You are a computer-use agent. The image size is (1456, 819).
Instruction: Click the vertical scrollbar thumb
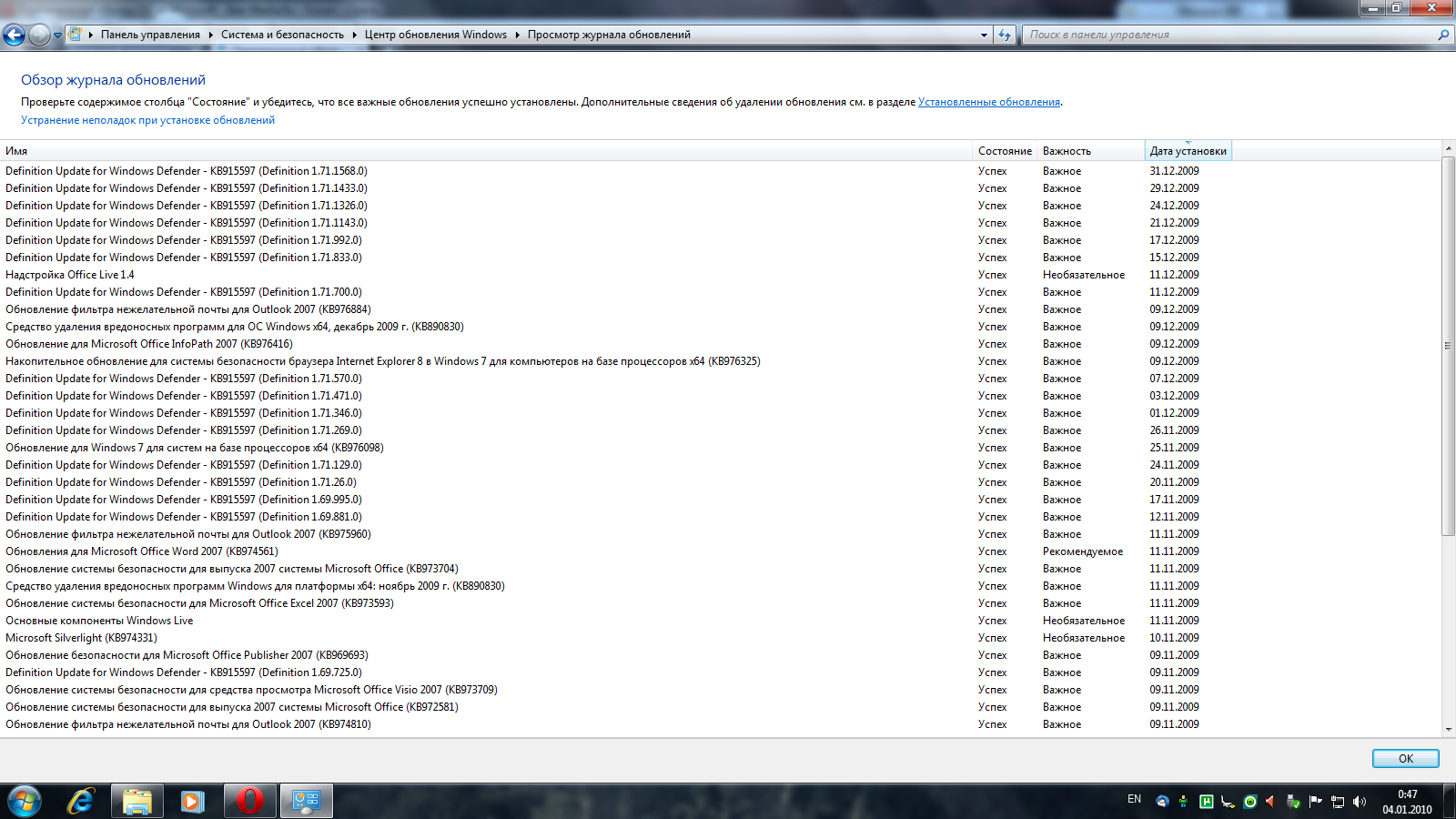1448,346
